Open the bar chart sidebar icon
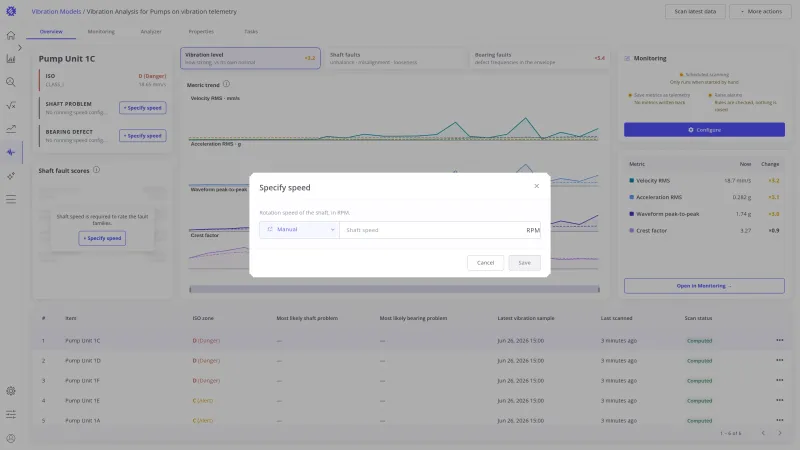800x450 pixels. click(11, 59)
